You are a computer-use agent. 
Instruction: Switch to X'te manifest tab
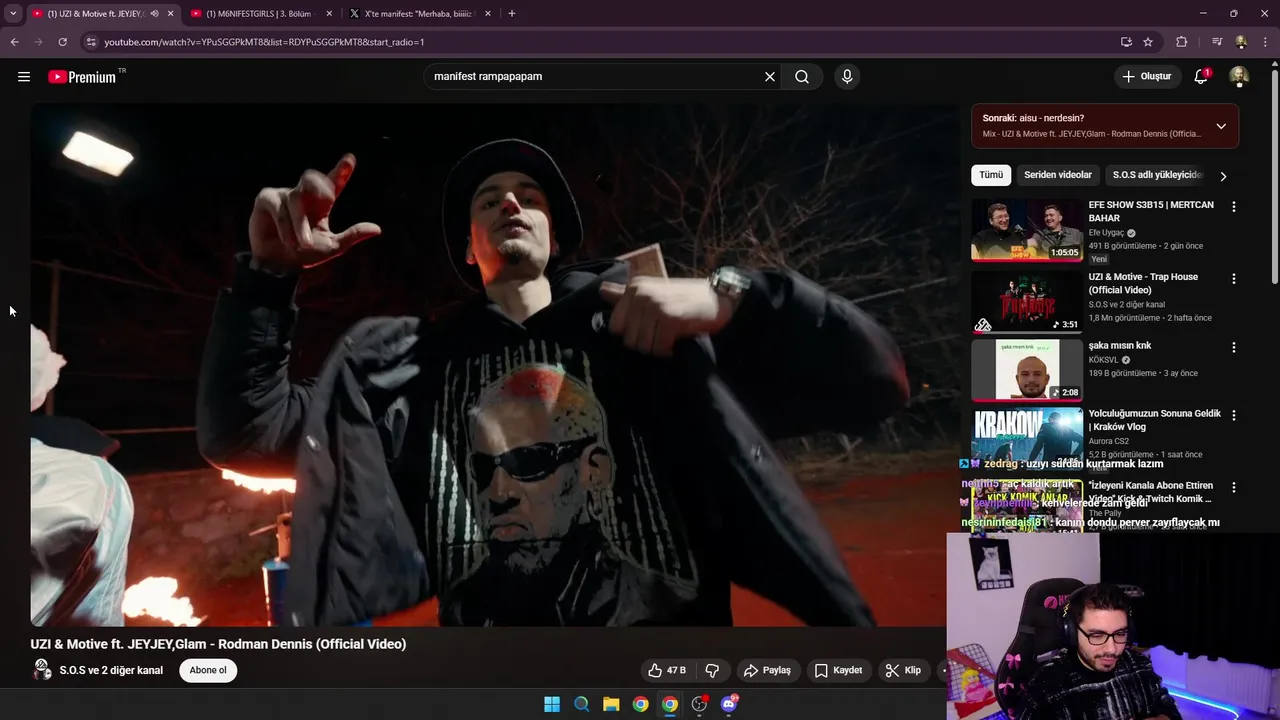(418, 14)
